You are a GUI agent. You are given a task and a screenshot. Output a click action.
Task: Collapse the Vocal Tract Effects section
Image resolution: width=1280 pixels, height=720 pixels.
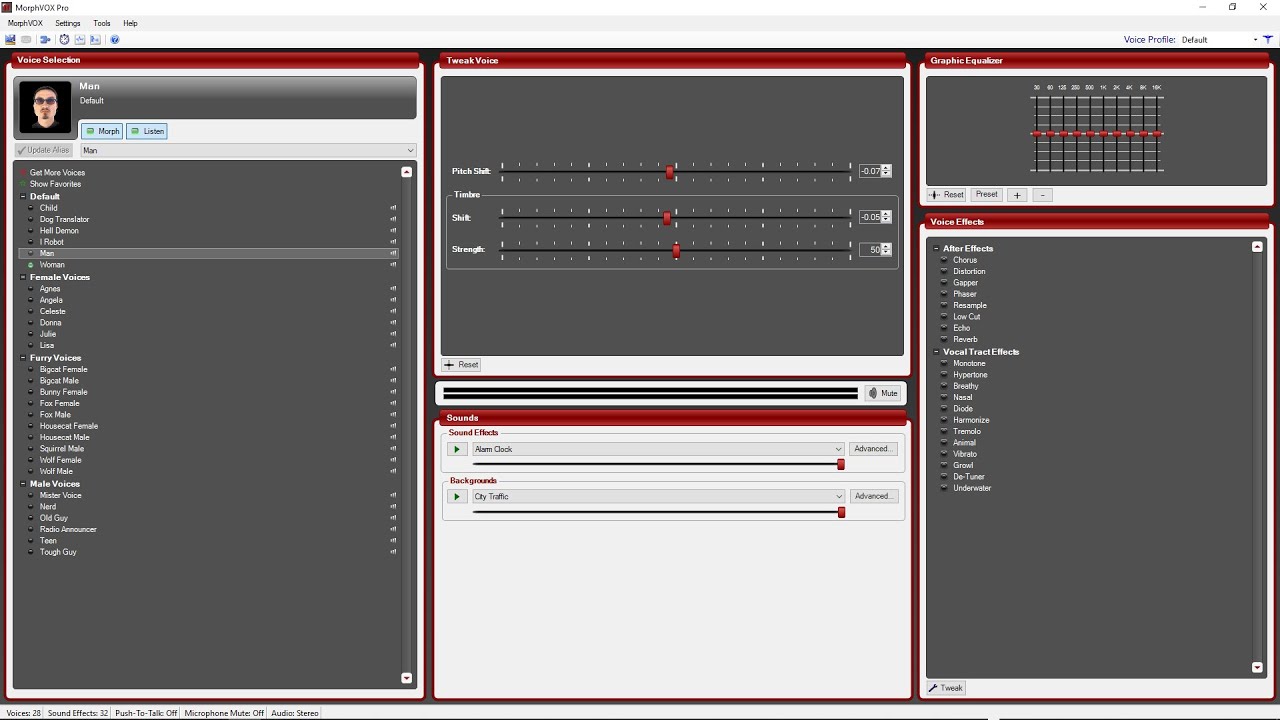click(937, 352)
